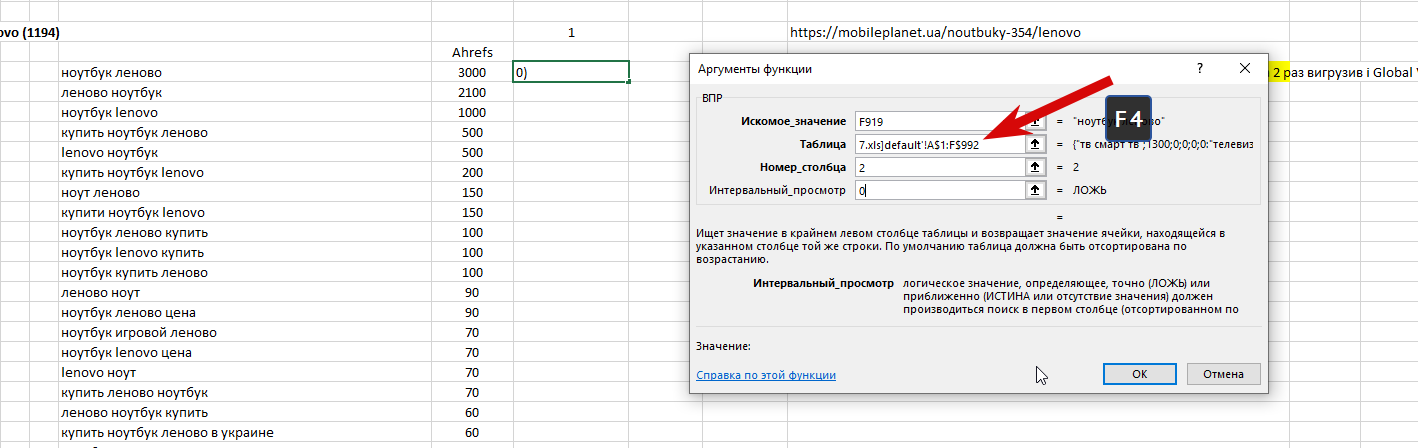Select cell 'леново ноутбук'

click(x=245, y=92)
